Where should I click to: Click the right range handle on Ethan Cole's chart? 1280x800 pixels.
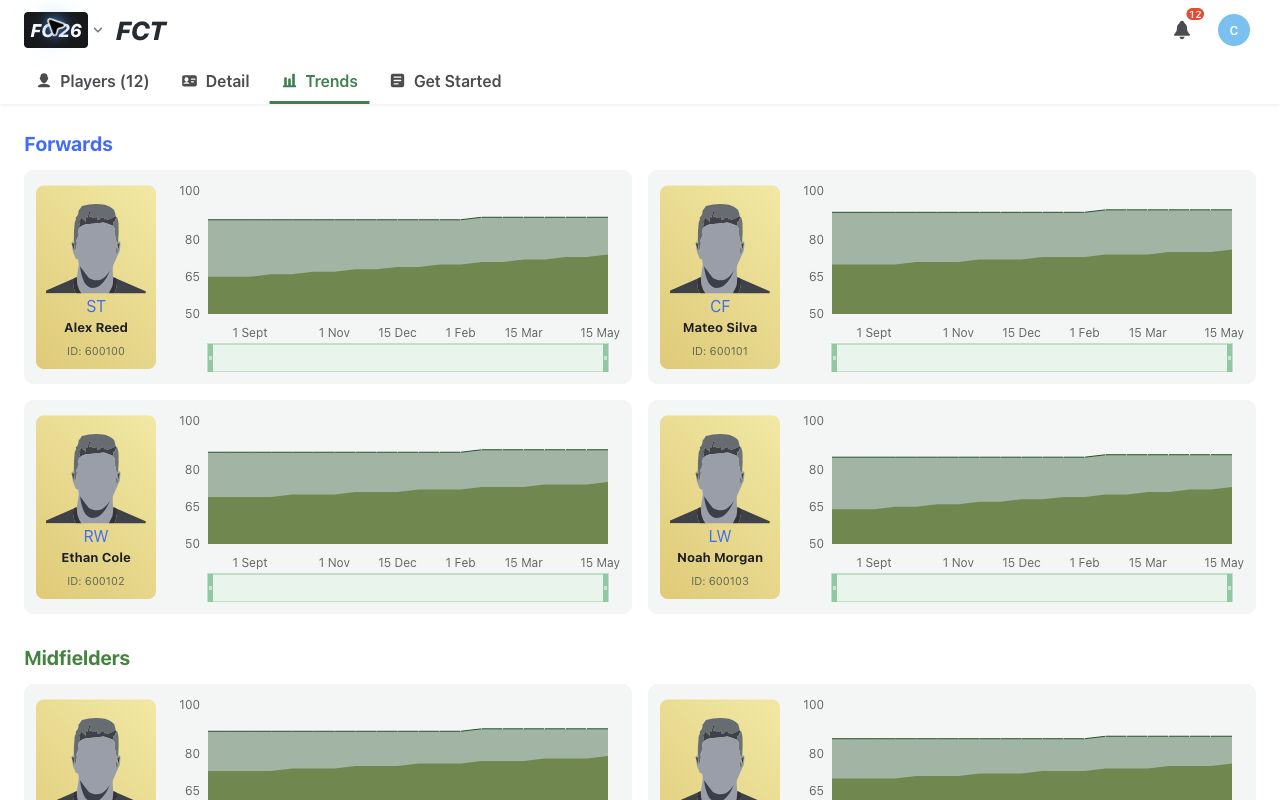click(x=606, y=588)
